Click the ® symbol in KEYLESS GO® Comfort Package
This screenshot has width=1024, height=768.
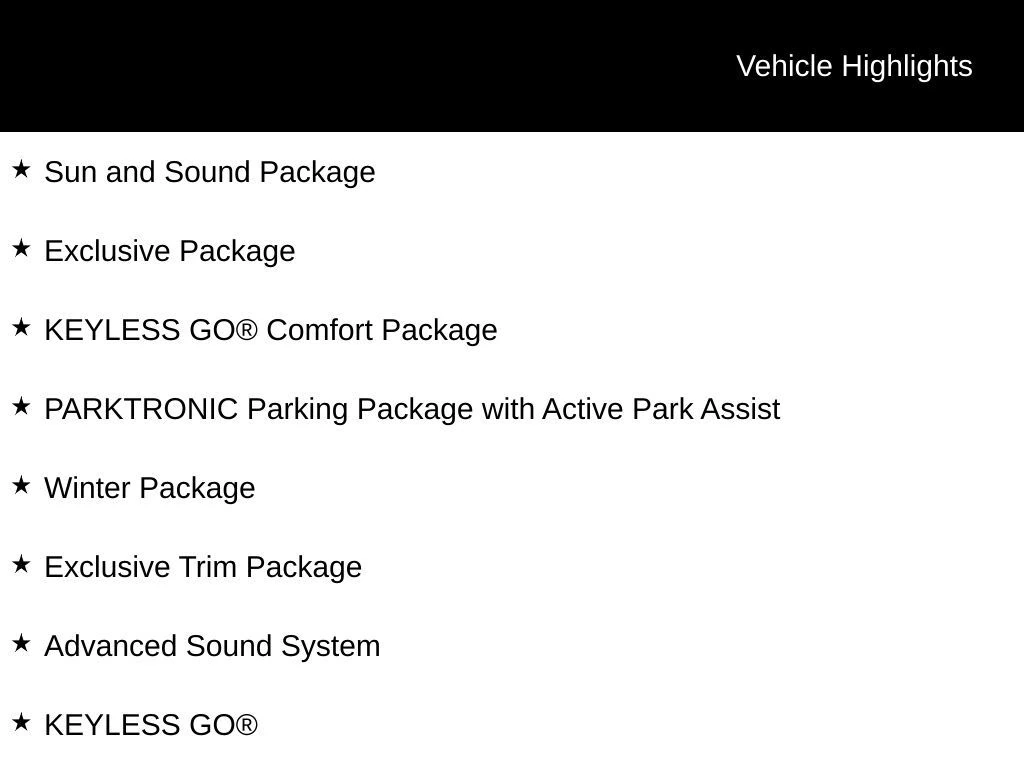248,330
